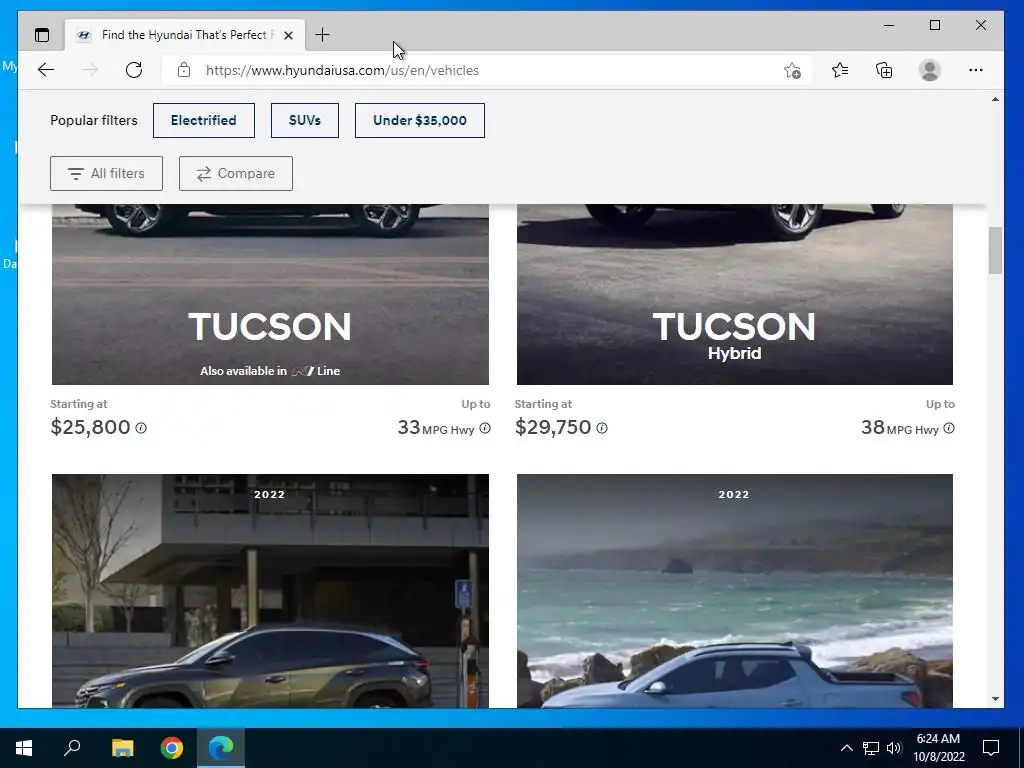Image resolution: width=1024 pixels, height=768 pixels.
Task: Show MPG info for 33 MPG Hwy
Action: (485, 428)
